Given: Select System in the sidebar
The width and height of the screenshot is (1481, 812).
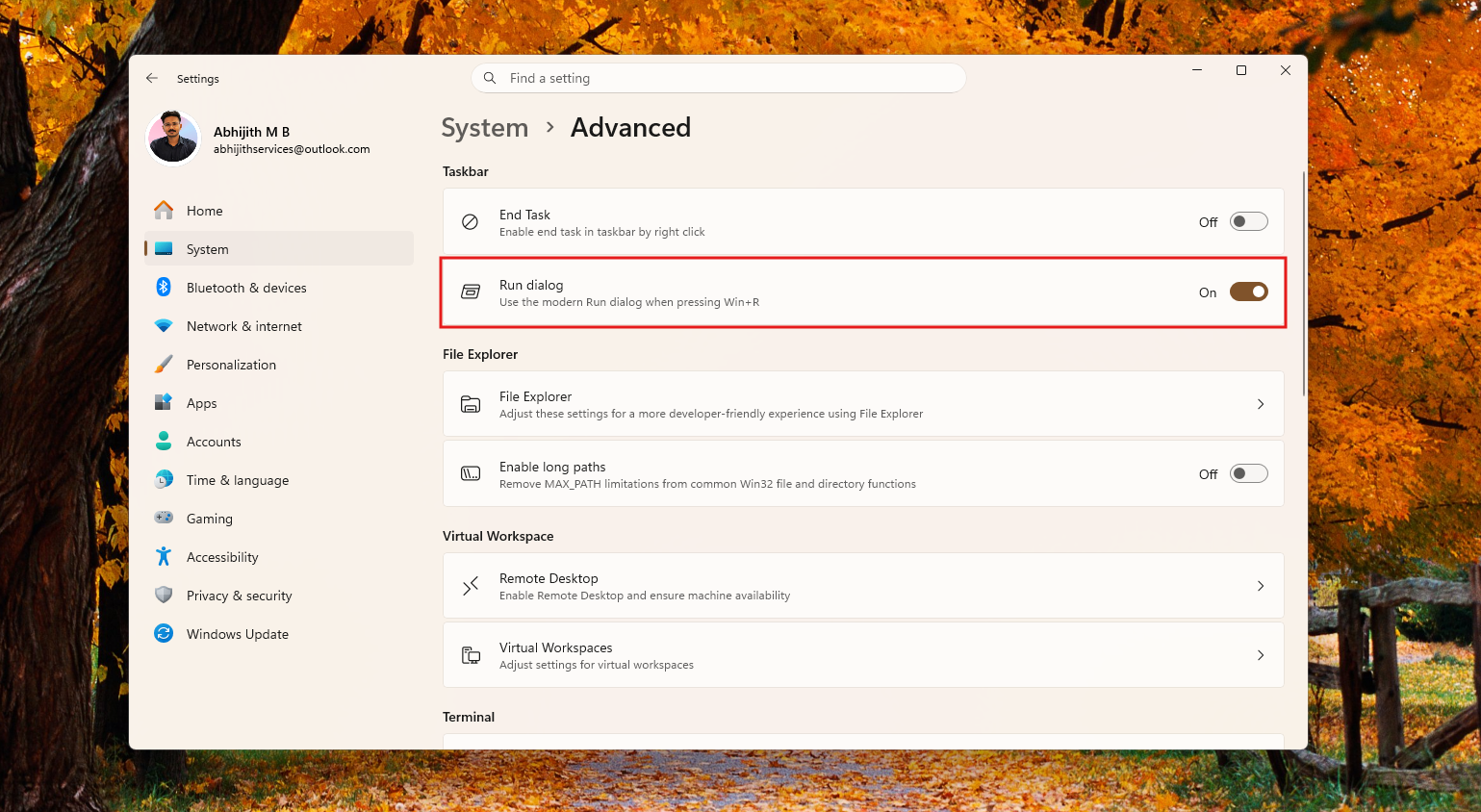Looking at the screenshot, I should [279, 248].
